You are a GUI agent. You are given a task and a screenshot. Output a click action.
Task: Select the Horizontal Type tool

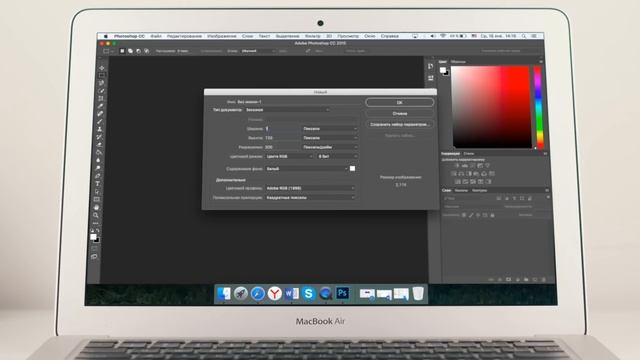click(x=97, y=184)
